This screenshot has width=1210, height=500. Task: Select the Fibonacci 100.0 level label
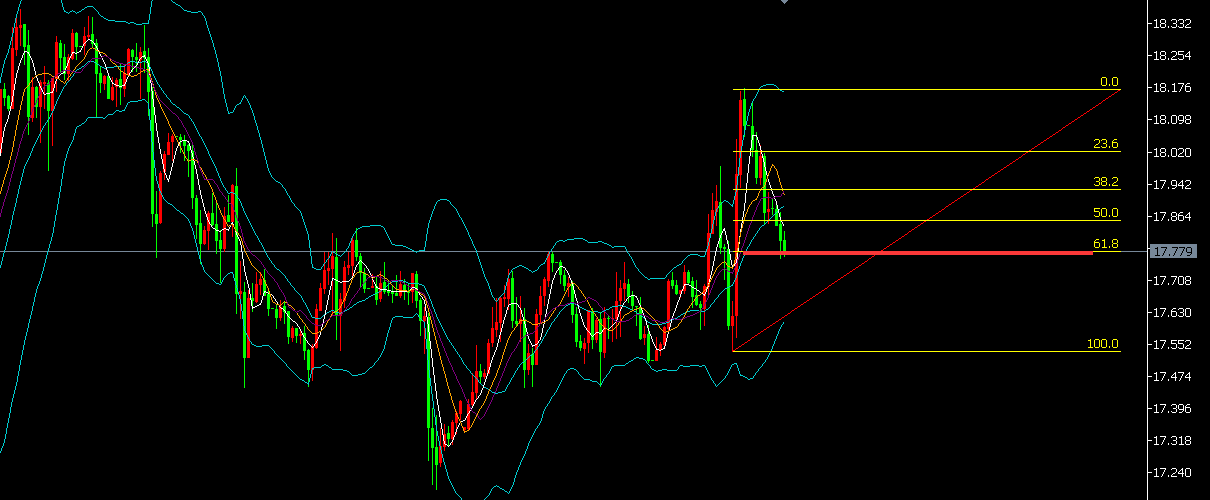(x=1103, y=344)
